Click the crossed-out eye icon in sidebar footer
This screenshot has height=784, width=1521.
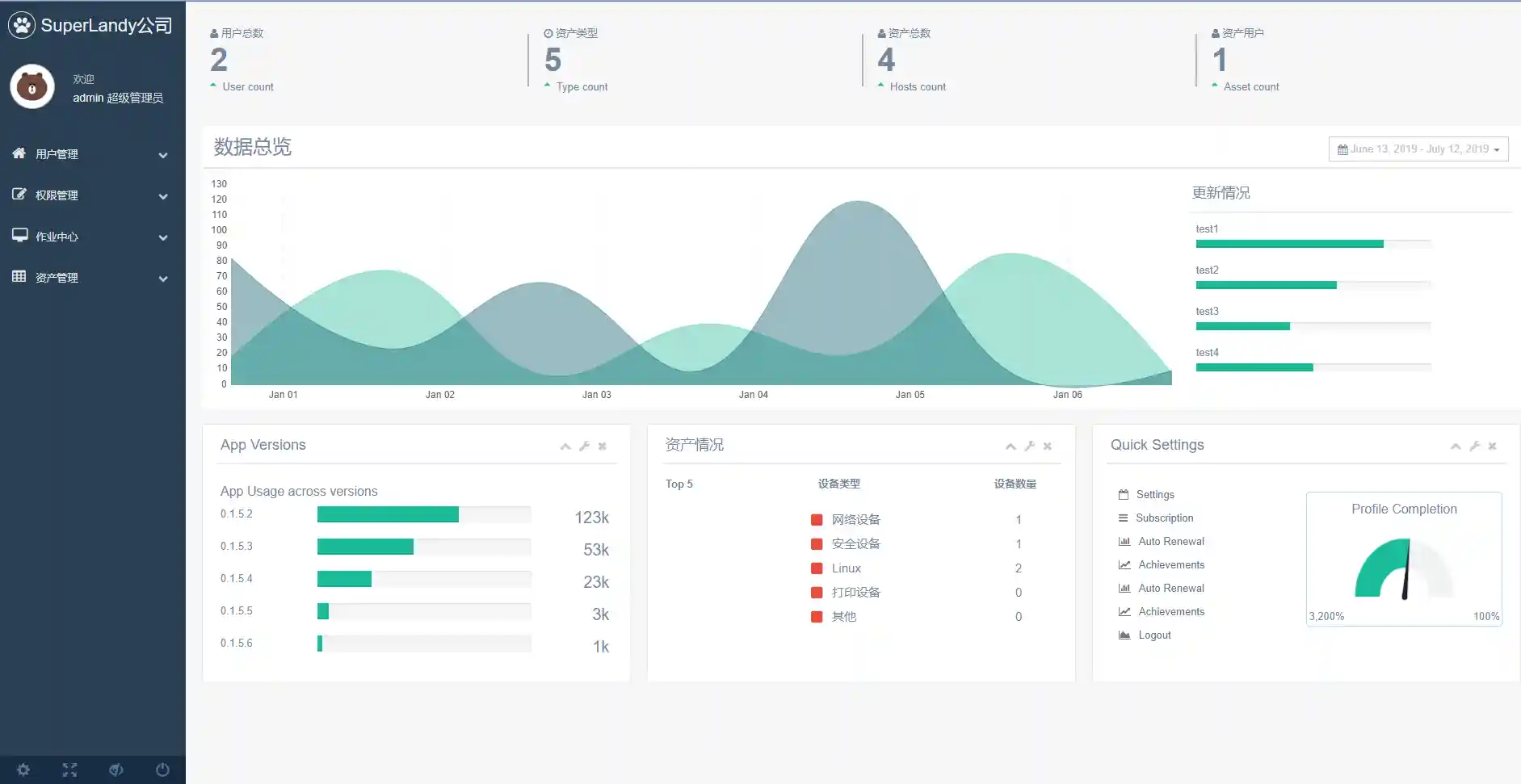(116, 769)
